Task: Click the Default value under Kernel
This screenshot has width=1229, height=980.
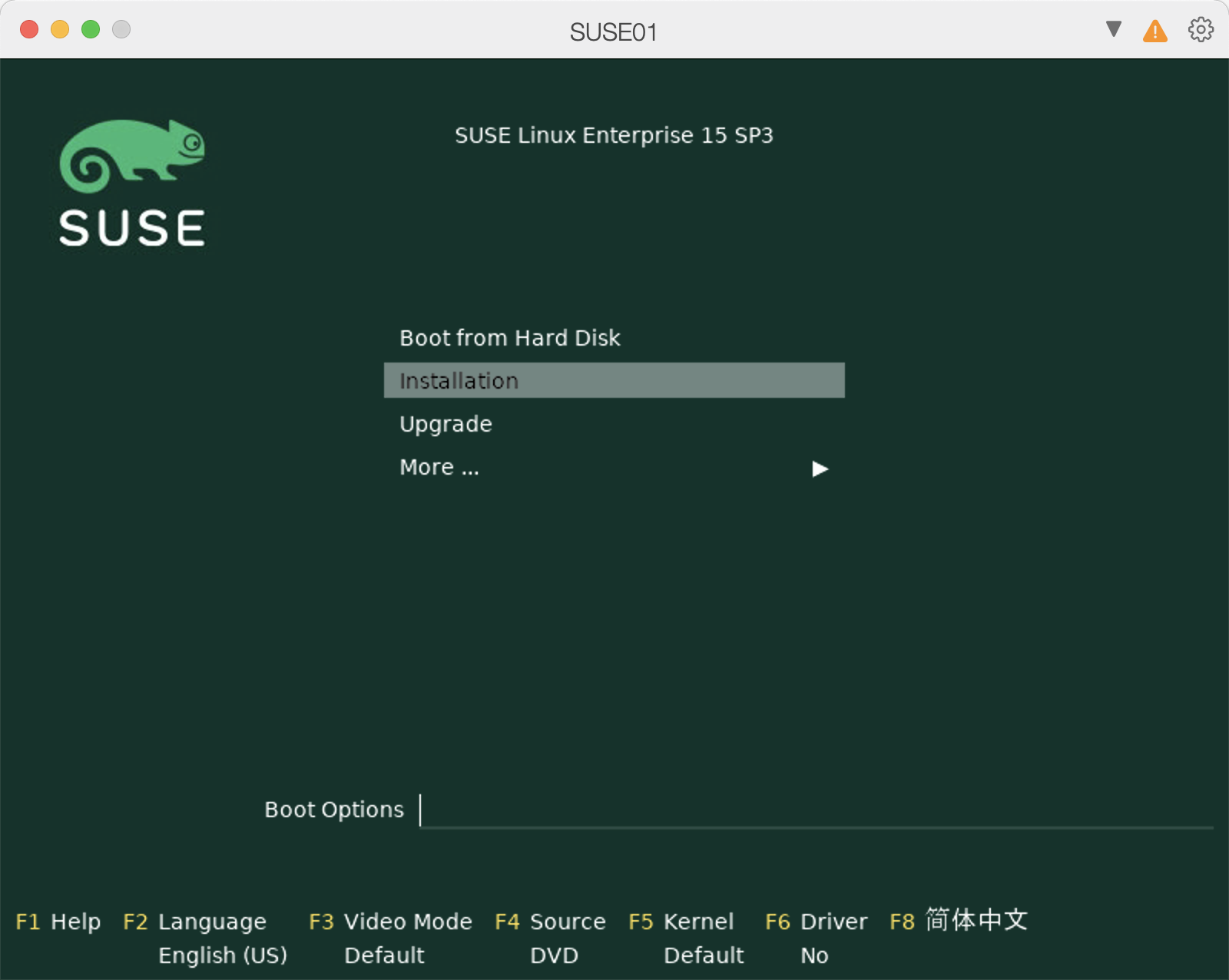Action: [x=704, y=955]
